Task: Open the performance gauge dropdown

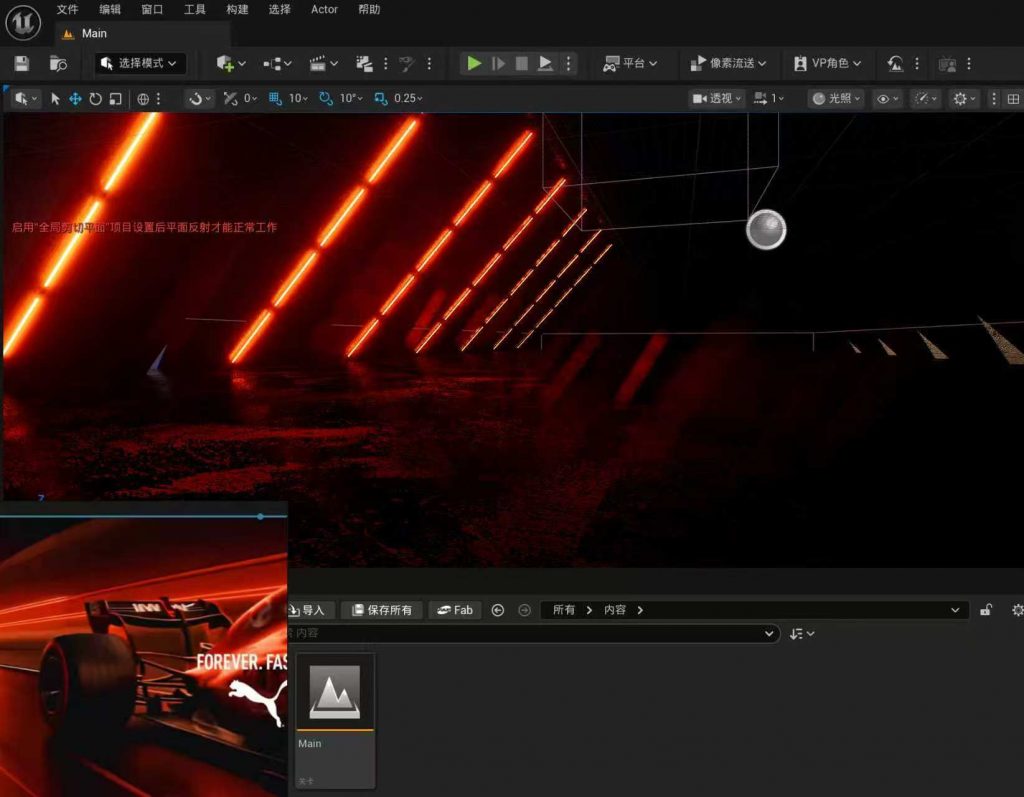Action: (925, 99)
